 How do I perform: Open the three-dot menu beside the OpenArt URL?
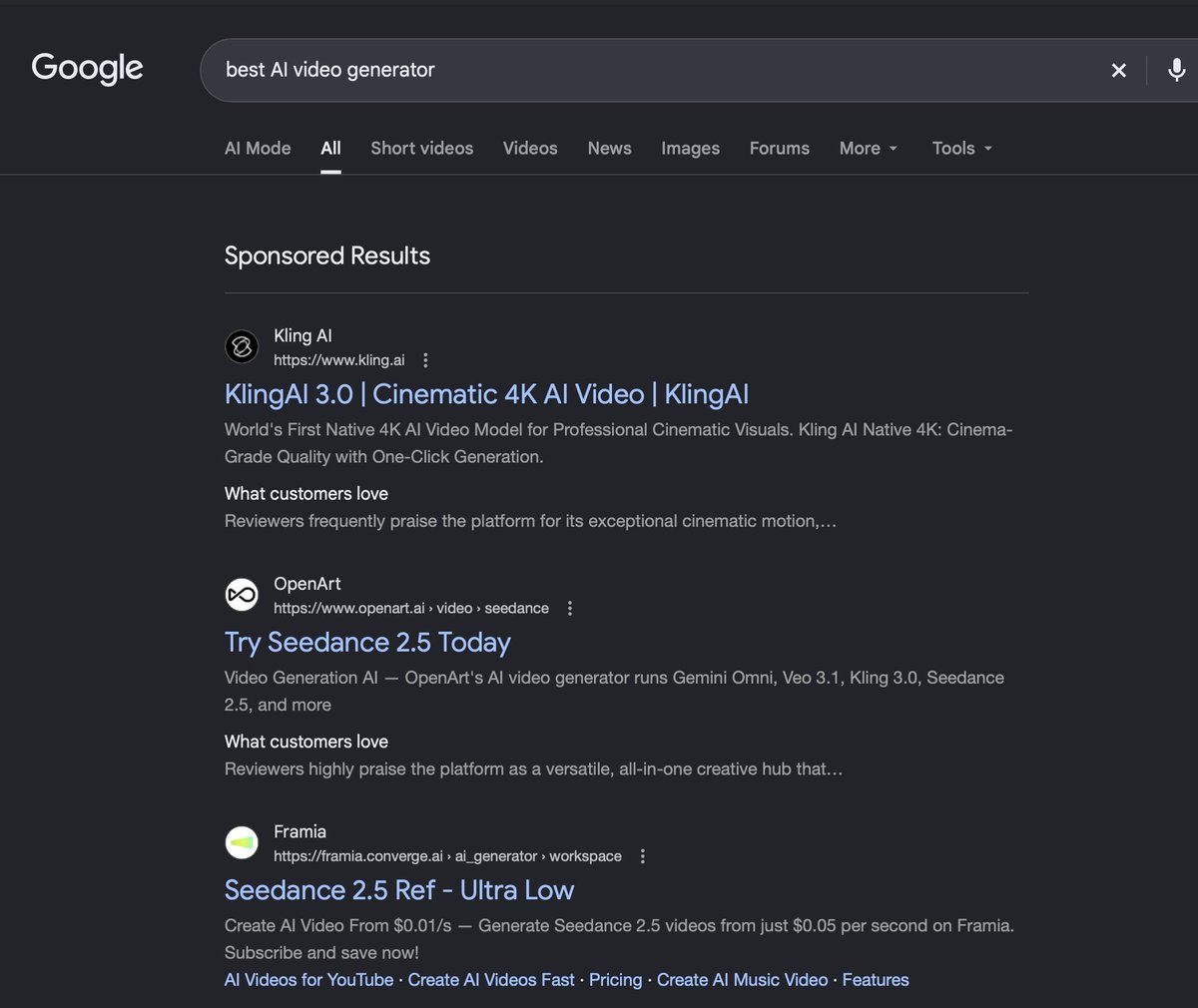coord(569,608)
